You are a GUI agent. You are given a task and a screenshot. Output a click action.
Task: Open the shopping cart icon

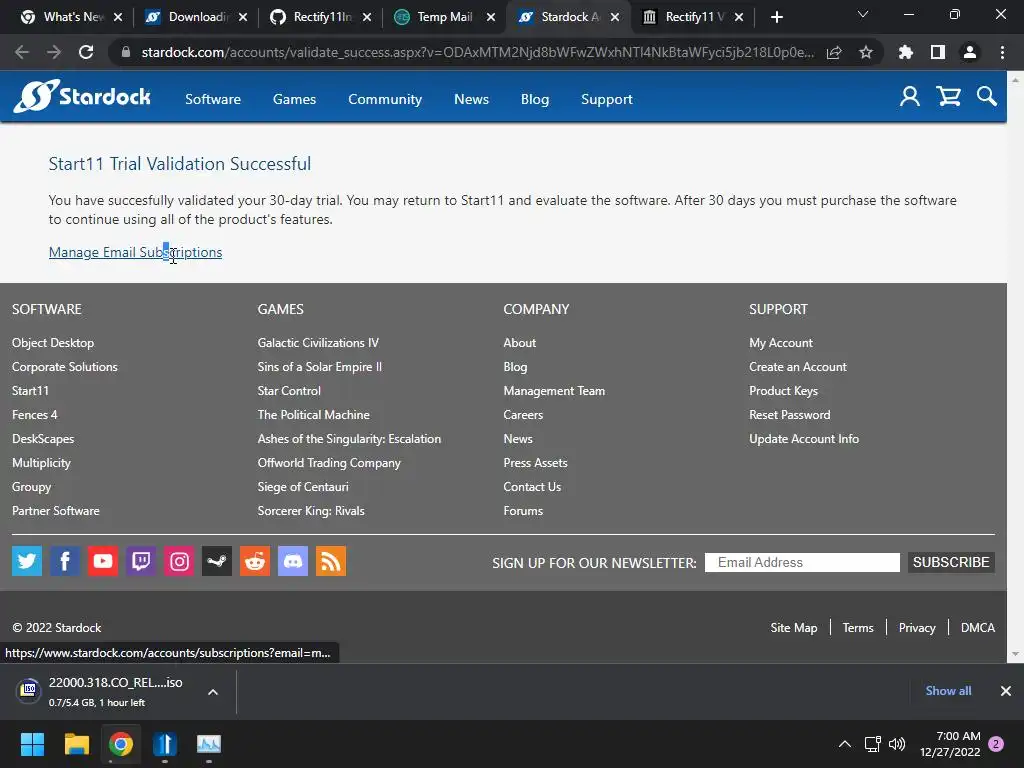[948, 97]
